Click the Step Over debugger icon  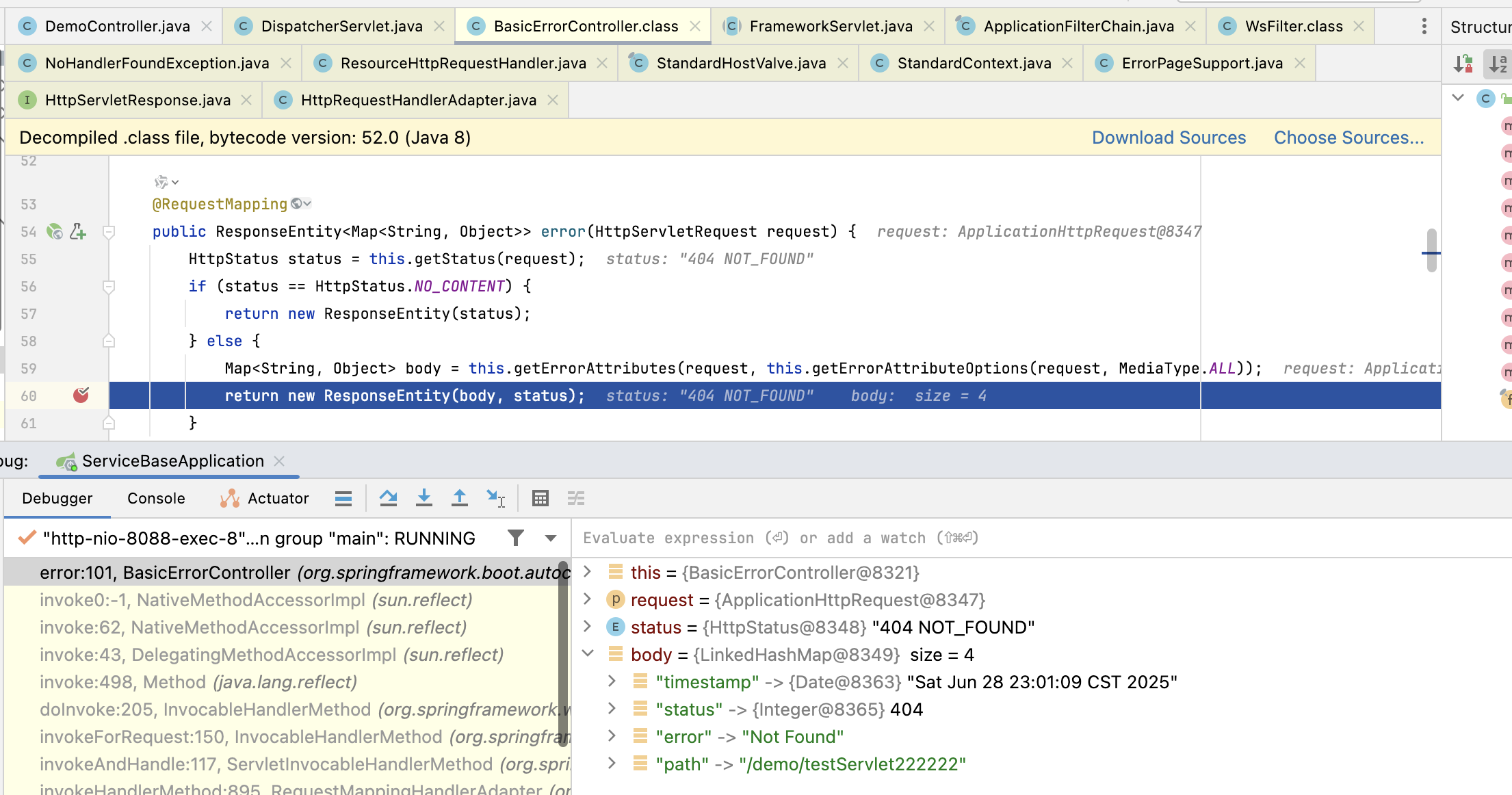tap(389, 498)
